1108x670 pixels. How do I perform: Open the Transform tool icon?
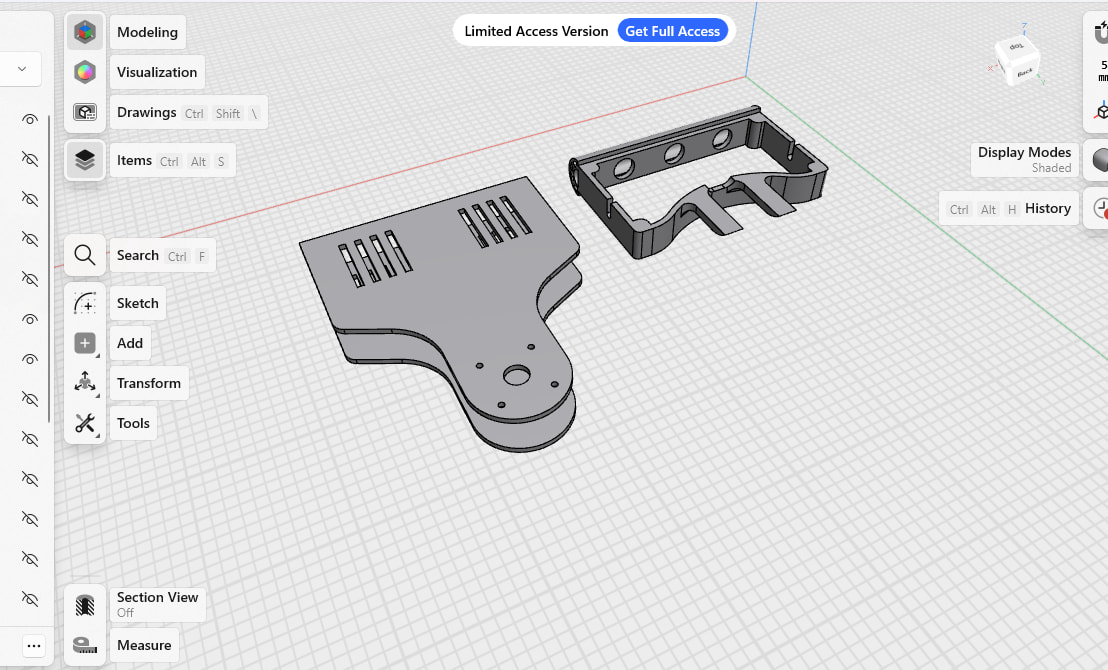[85, 383]
